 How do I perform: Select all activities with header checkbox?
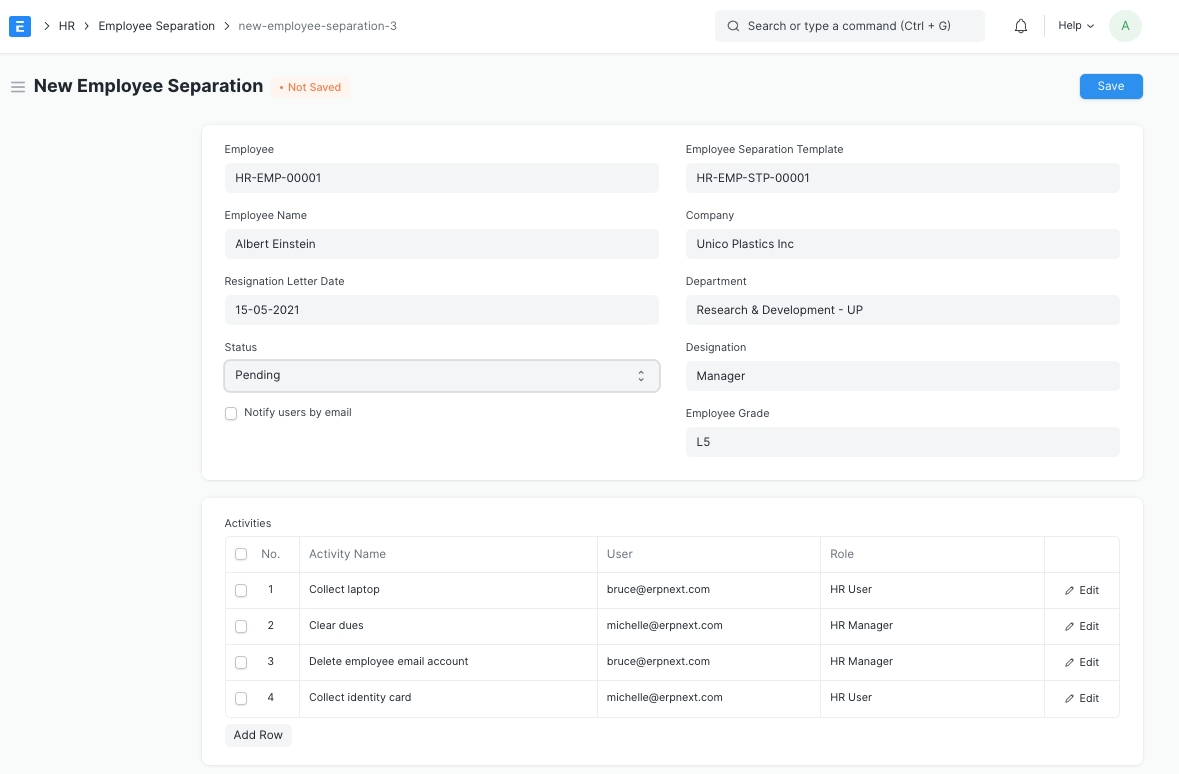click(241, 554)
